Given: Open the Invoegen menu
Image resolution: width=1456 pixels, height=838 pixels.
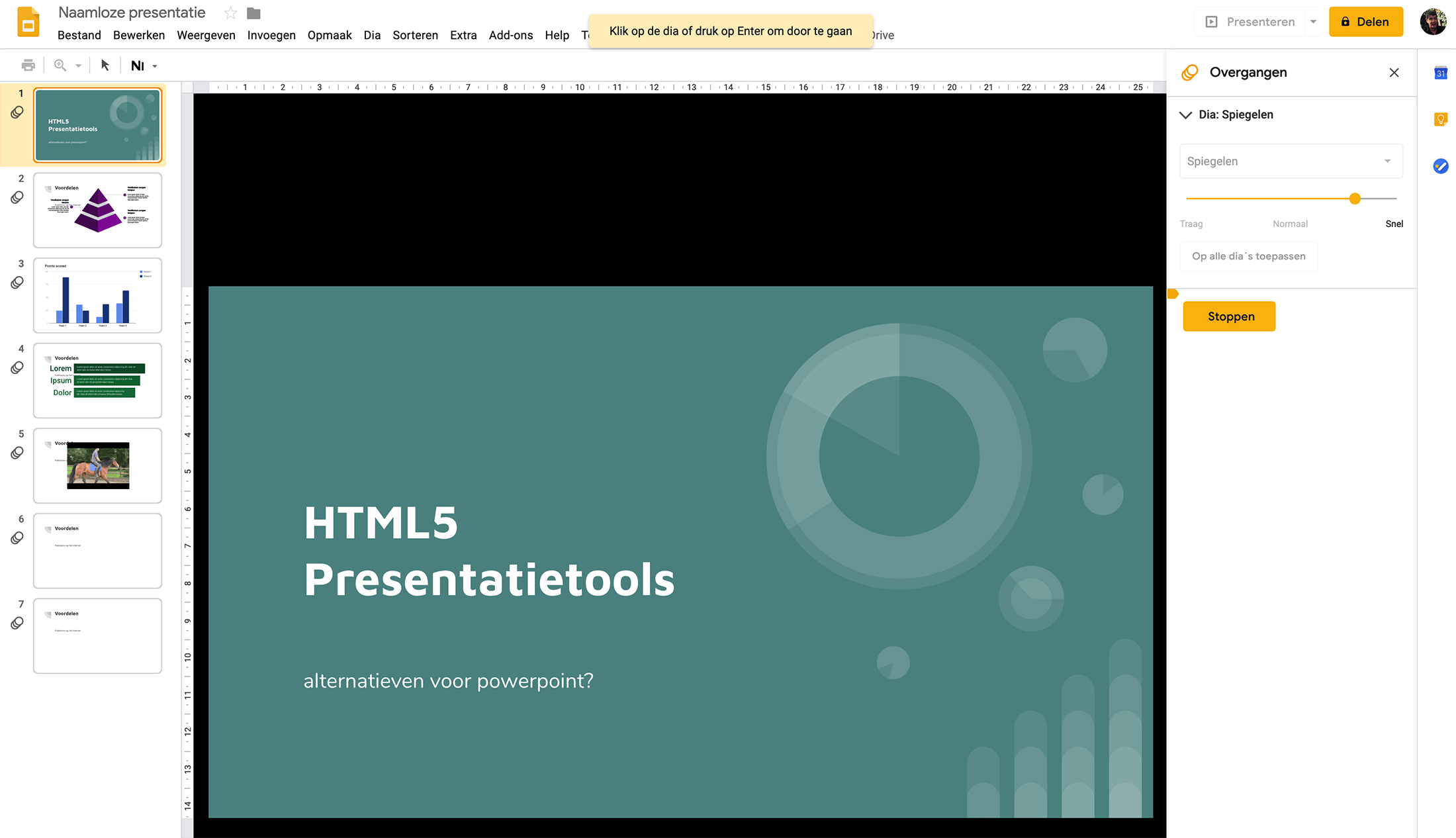Looking at the screenshot, I should [271, 35].
